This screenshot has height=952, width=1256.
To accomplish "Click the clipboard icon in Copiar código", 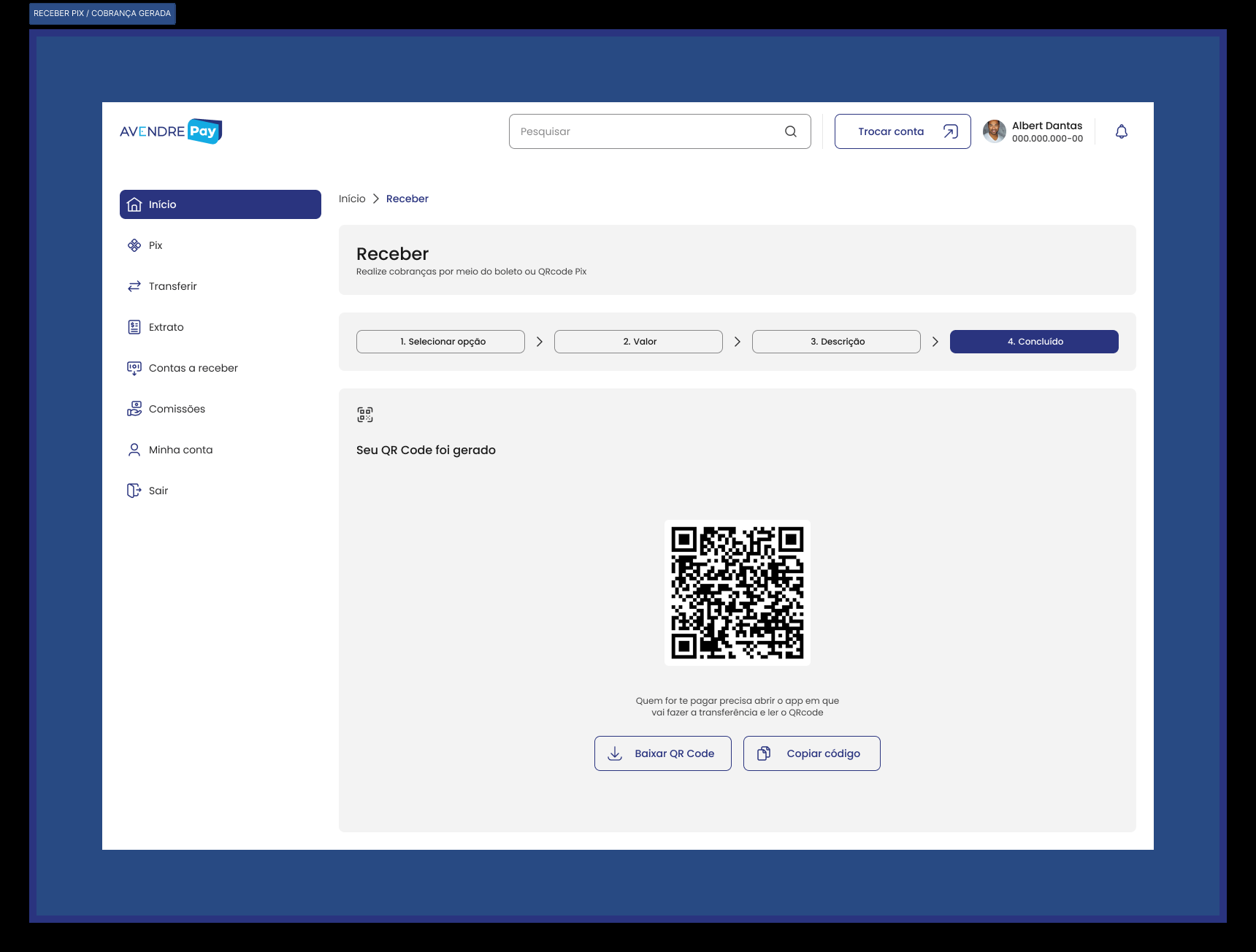I will coord(764,753).
